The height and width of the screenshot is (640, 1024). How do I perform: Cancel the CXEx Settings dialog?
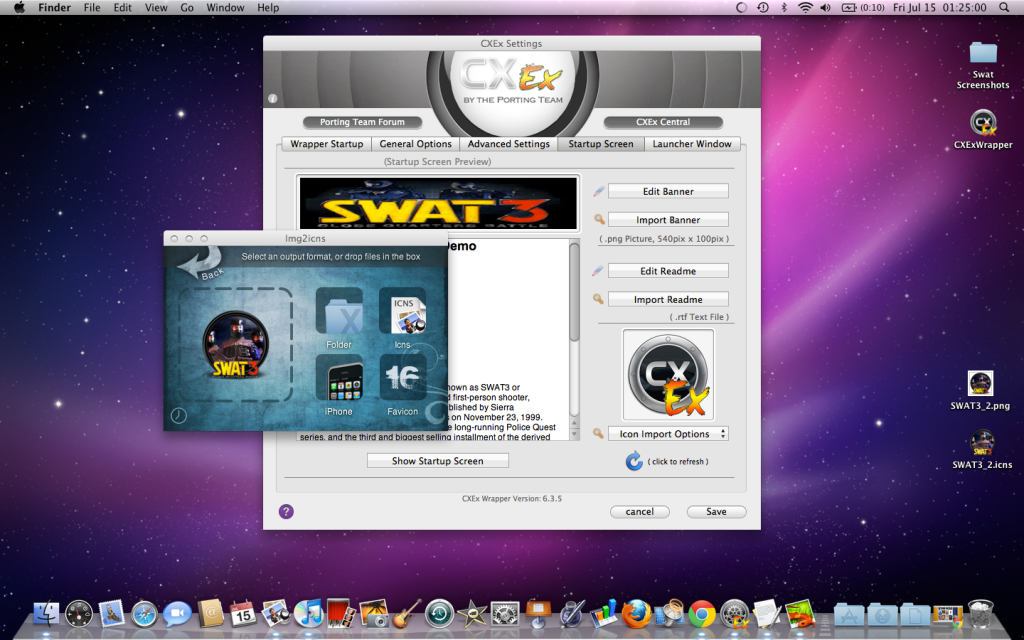(639, 512)
